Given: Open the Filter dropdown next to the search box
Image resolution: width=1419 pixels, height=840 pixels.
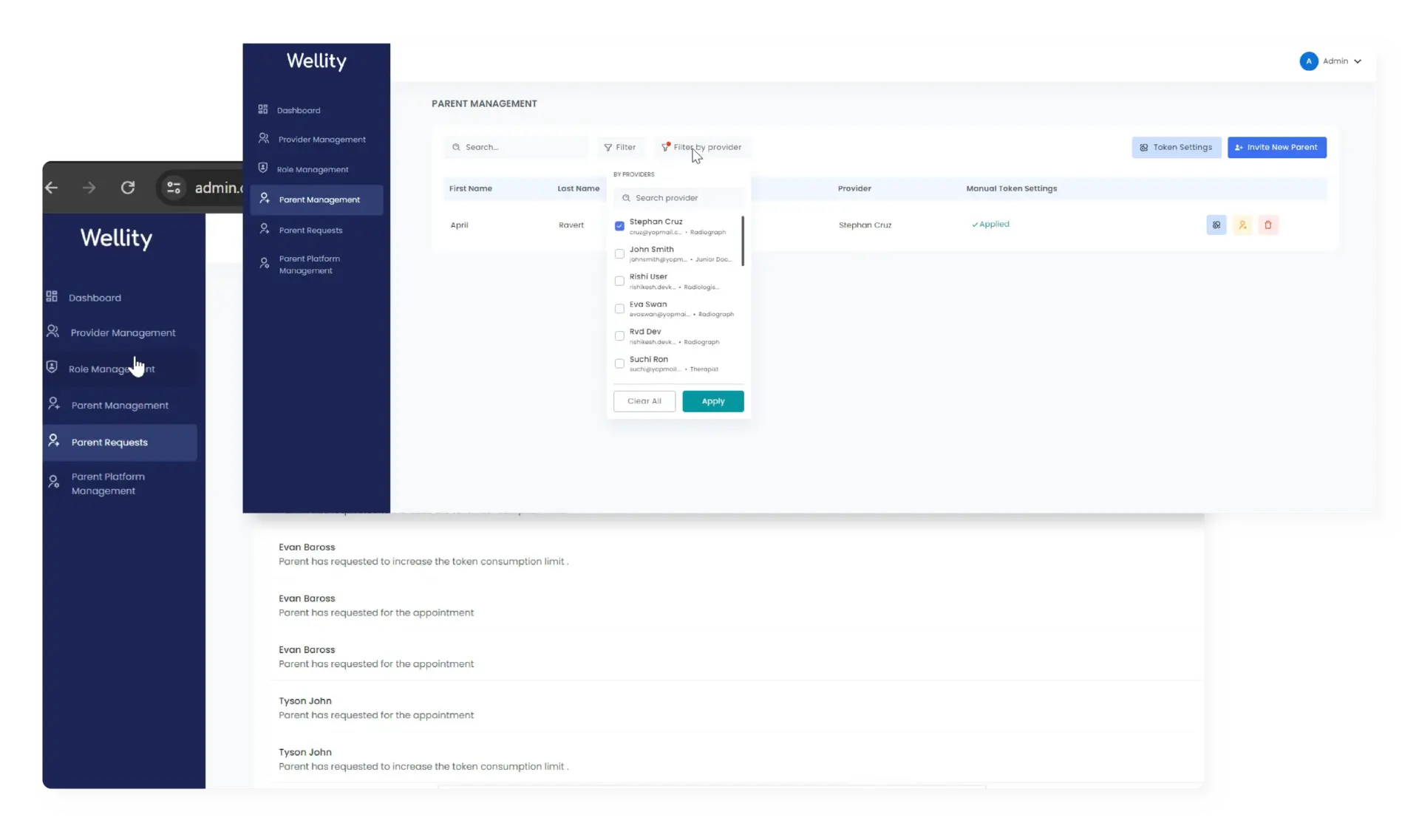Looking at the screenshot, I should point(620,147).
